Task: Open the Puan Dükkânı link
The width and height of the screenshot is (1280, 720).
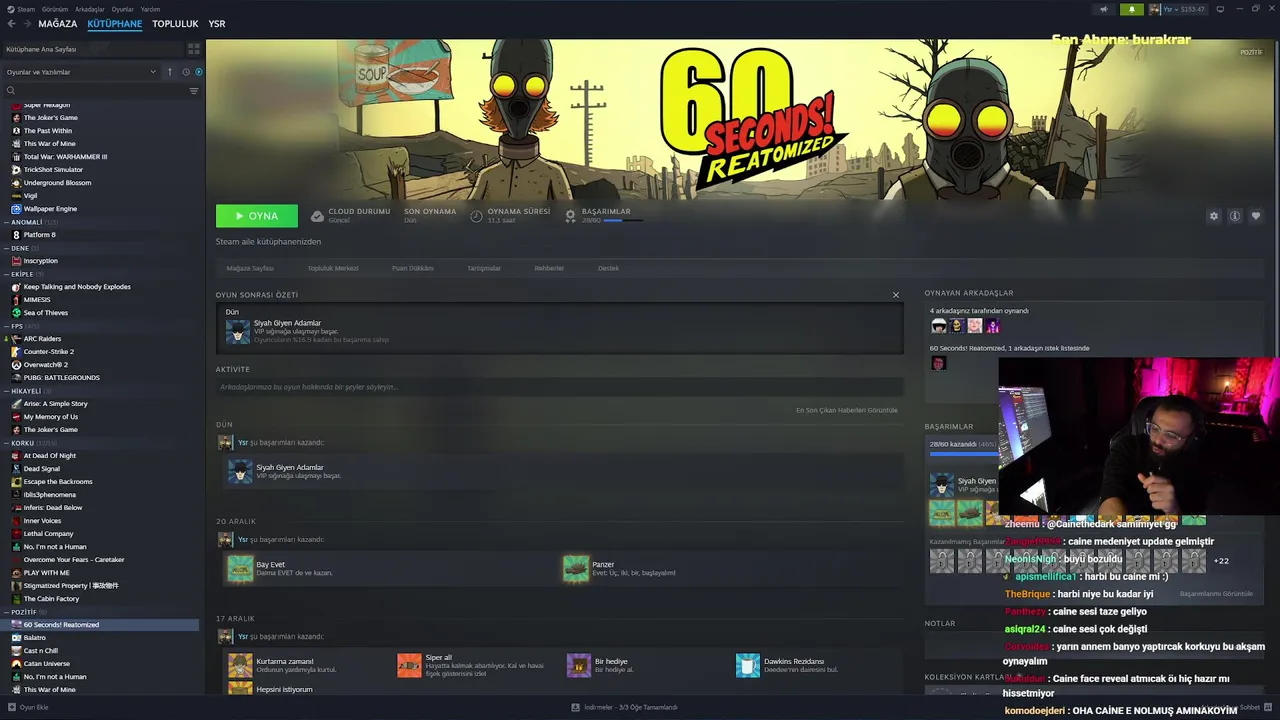Action: [x=413, y=268]
